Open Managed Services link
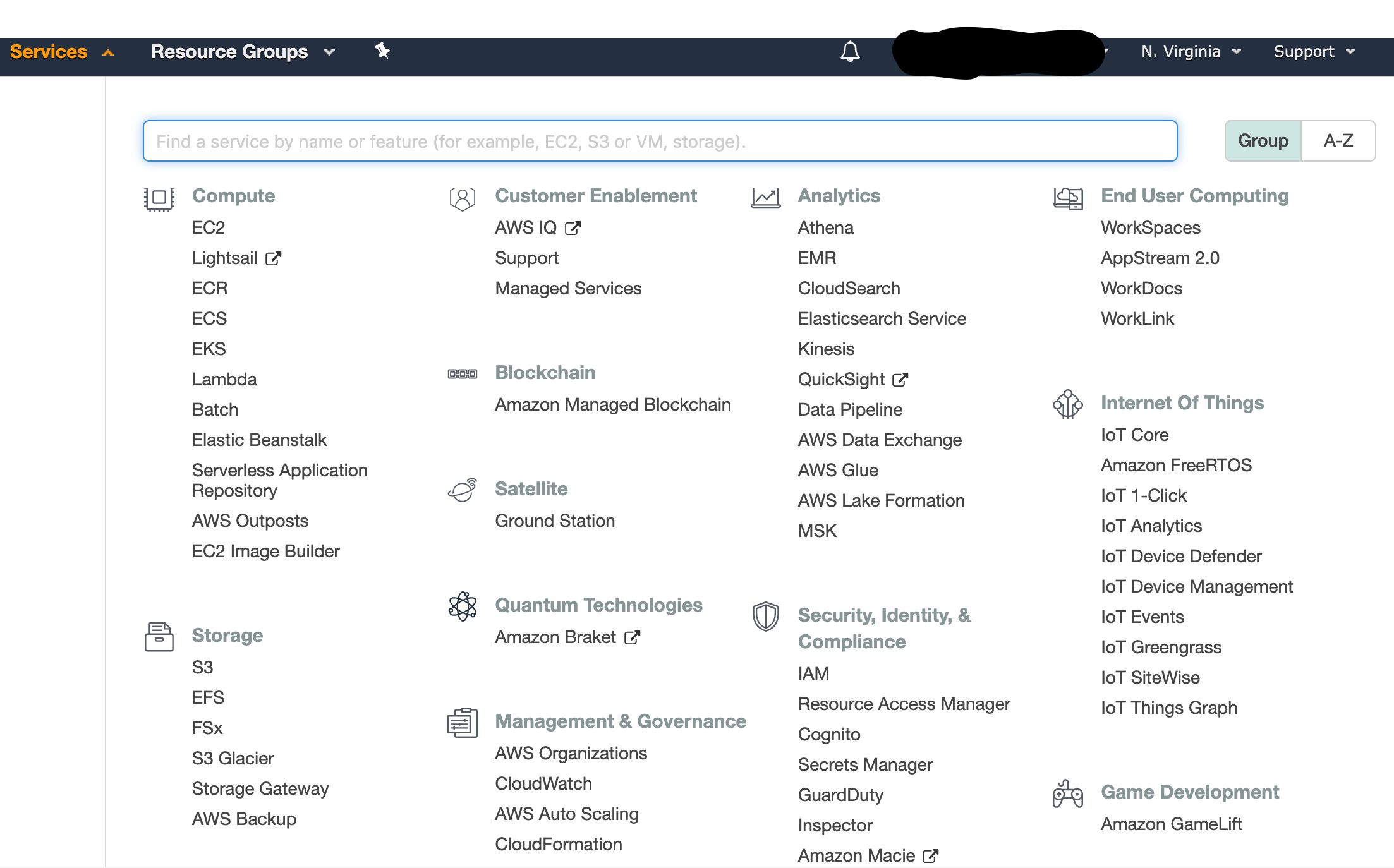Viewport: 1394px width, 868px height. pos(568,288)
